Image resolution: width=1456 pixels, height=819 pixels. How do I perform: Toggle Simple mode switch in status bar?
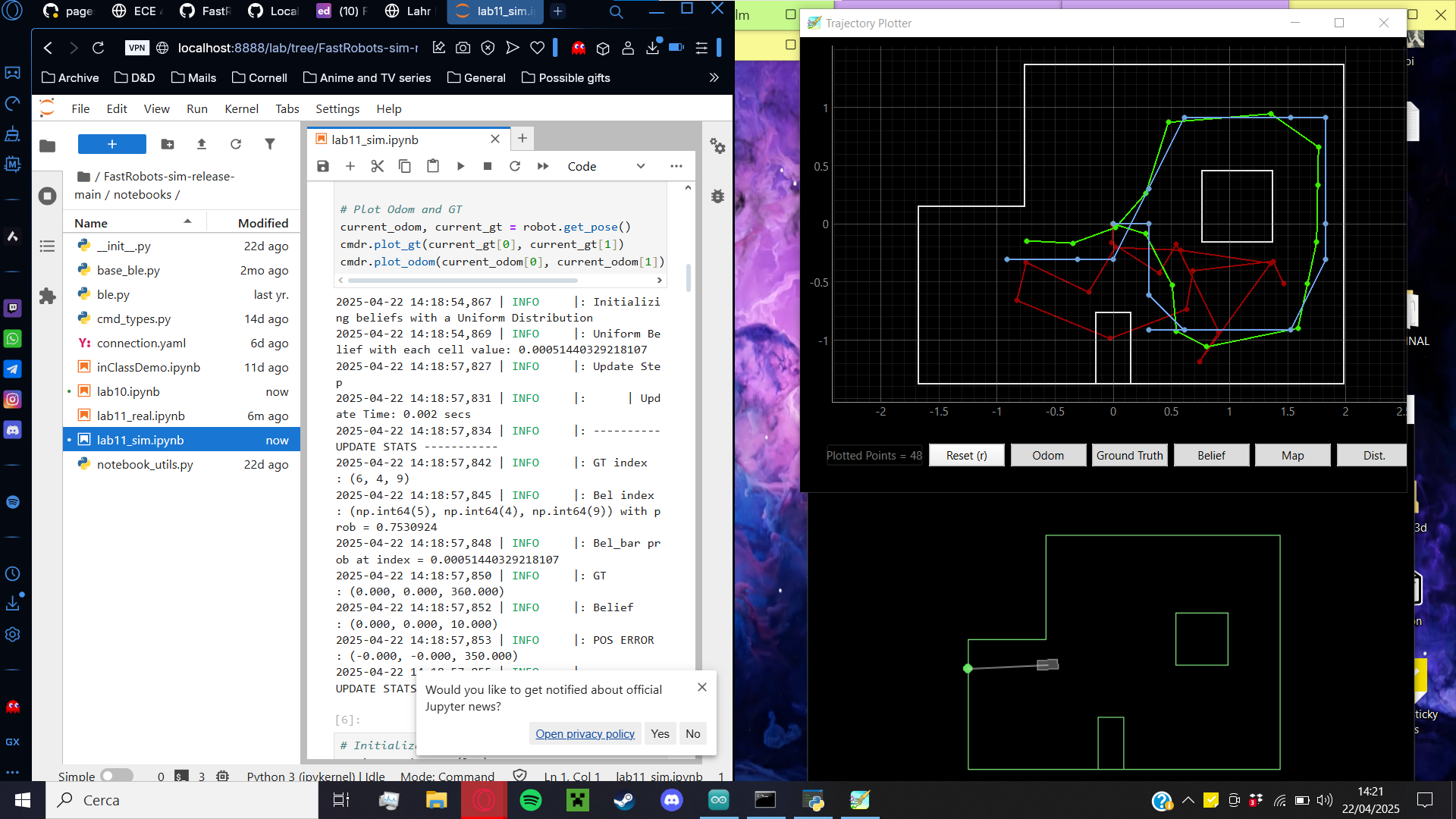(117, 776)
